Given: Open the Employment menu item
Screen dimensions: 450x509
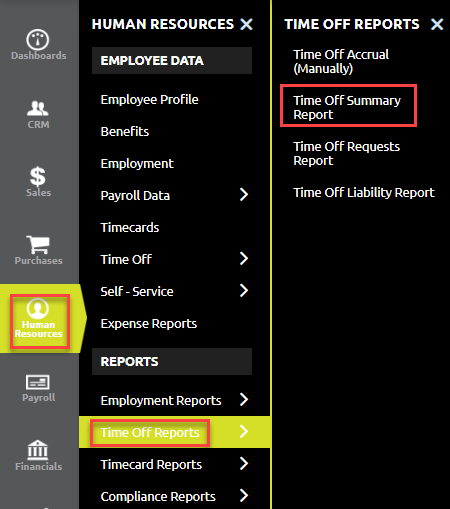Looking at the screenshot, I should pyautogui.click(x=137, y=164).
